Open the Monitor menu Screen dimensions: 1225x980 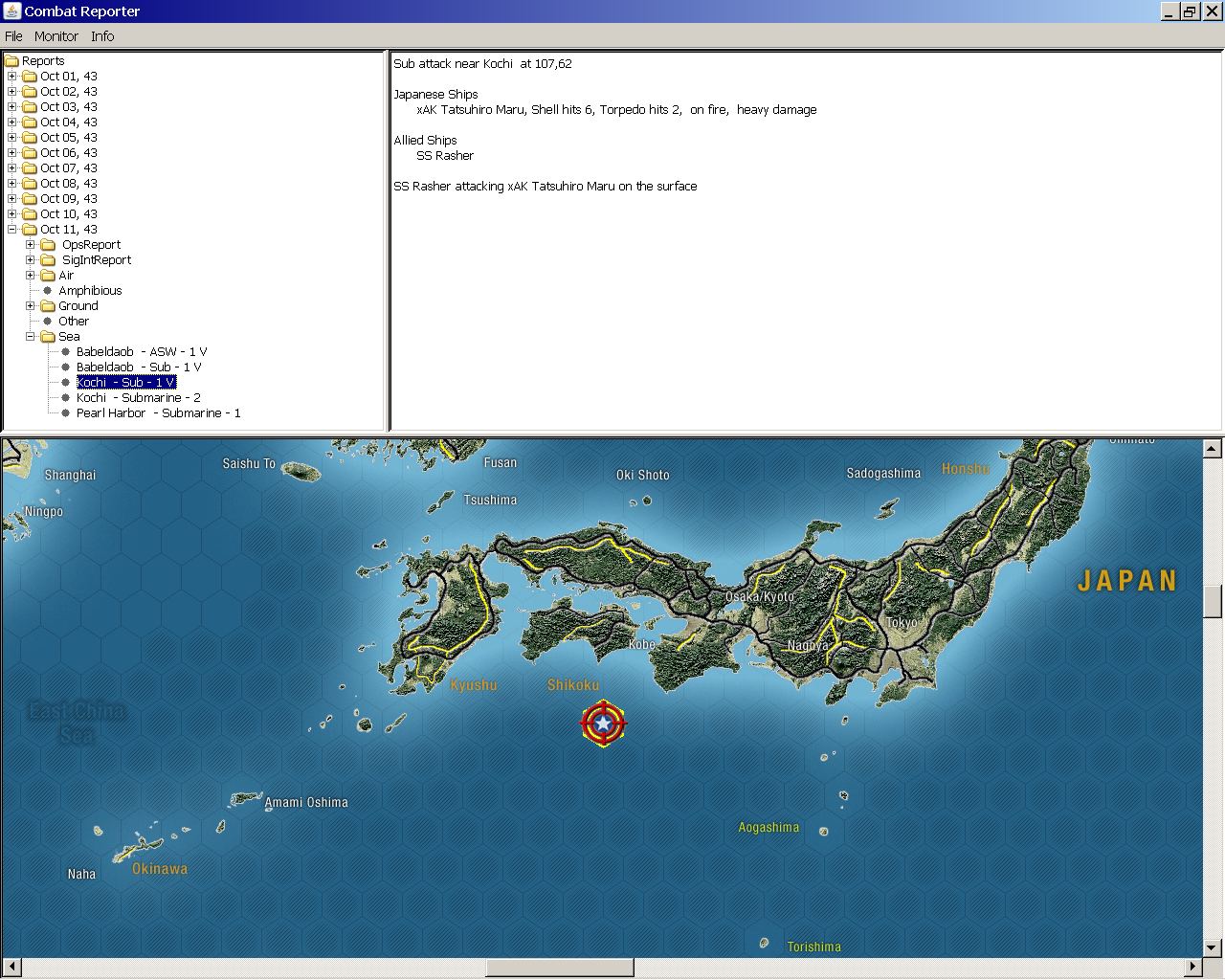[x=56, y=36]
